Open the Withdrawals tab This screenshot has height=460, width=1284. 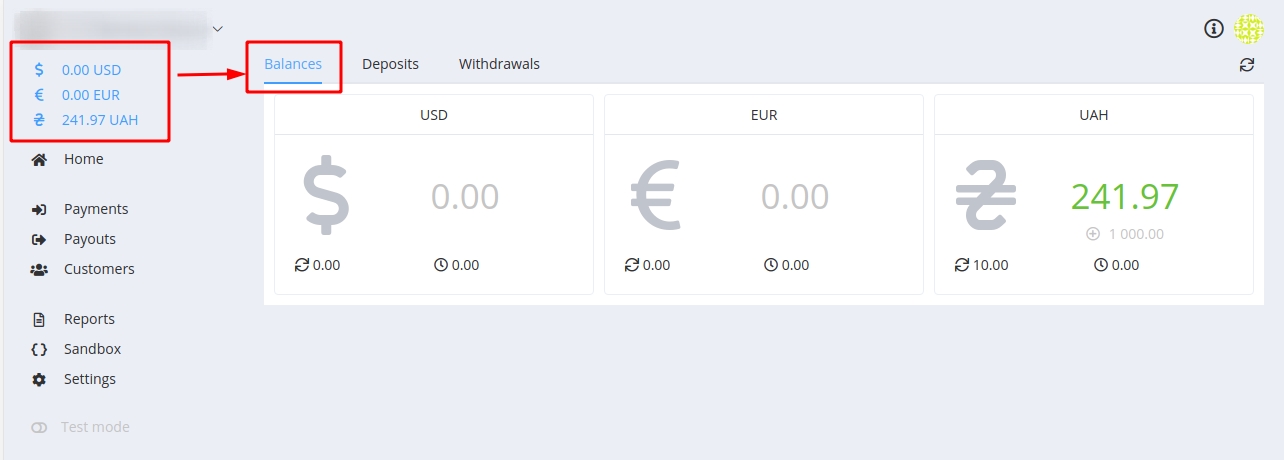(x=499, y=64)
